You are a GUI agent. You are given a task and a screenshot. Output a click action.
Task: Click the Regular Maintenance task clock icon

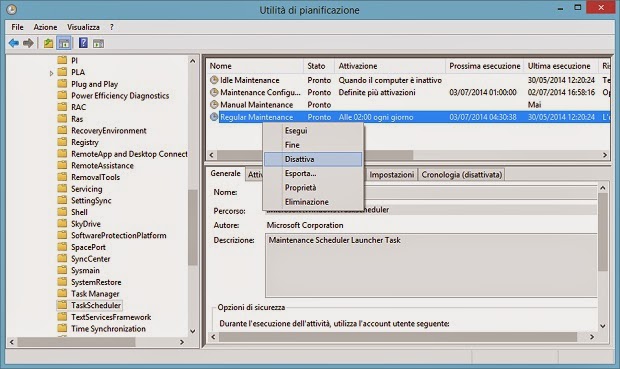pyautogui.click(x=214, y=117)
